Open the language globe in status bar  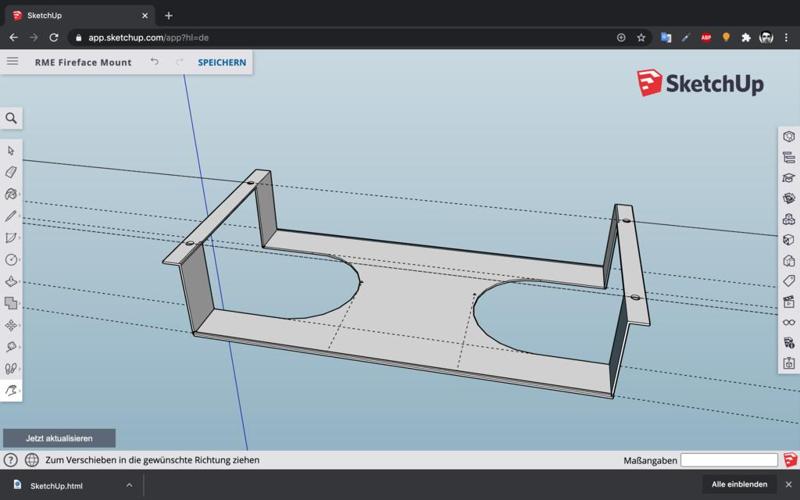[x=32, y=460]
